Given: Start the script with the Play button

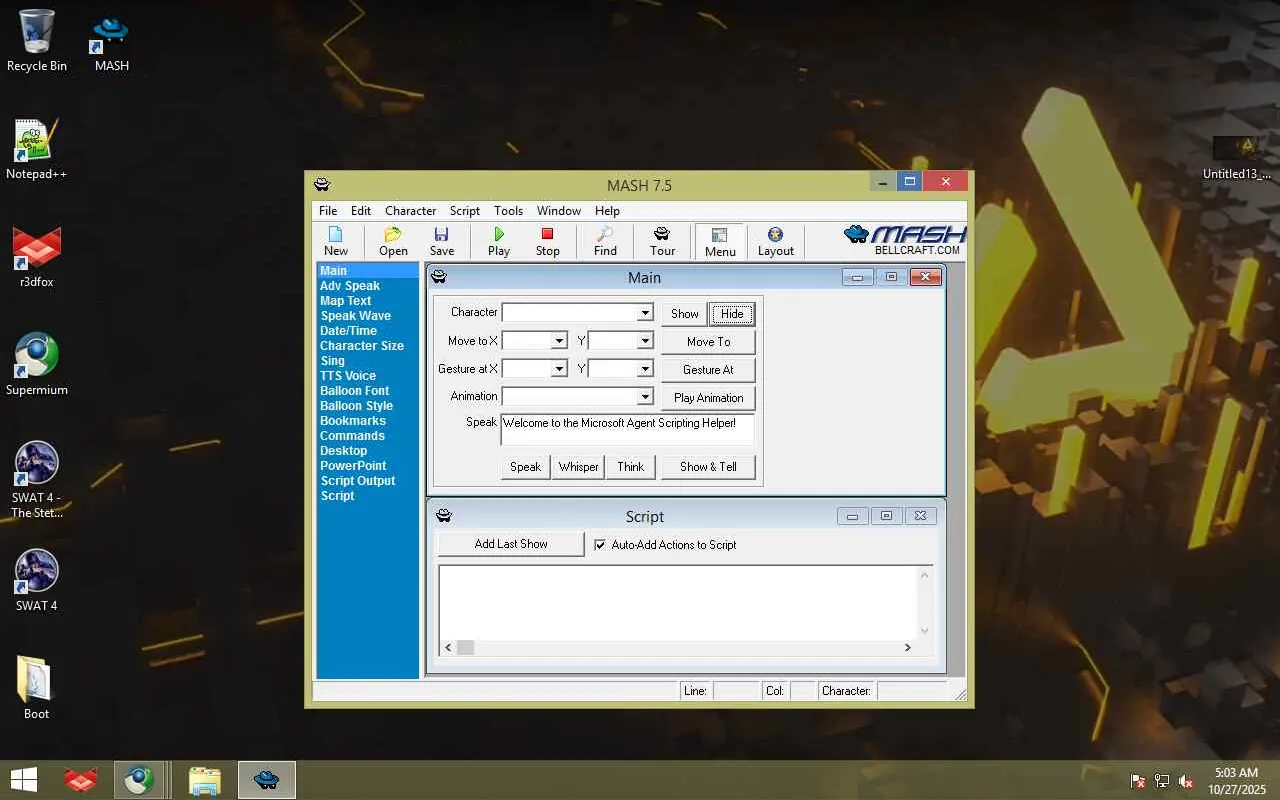Looking at the screenshot, I should tap(499, 241).
